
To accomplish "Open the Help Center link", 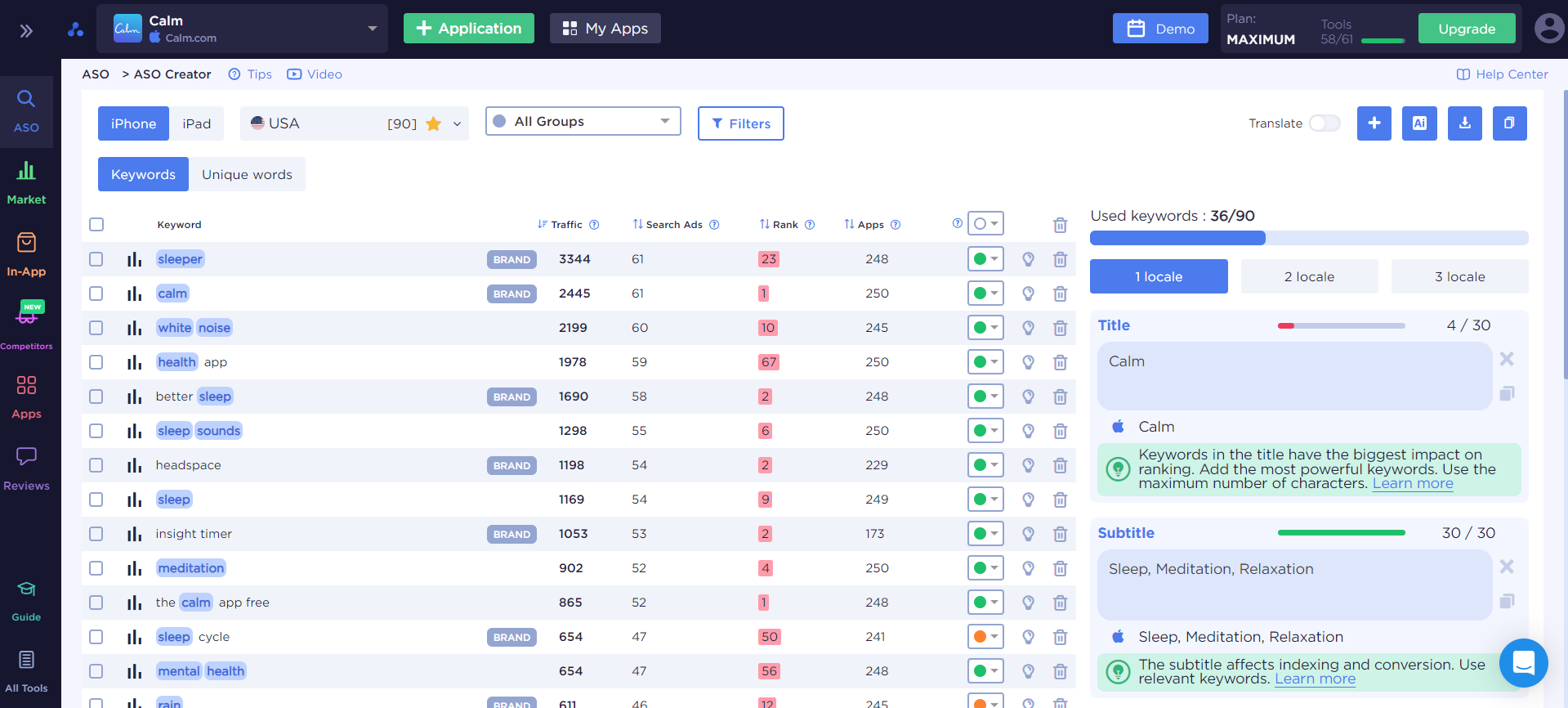I will click(x=1502, y=74).
